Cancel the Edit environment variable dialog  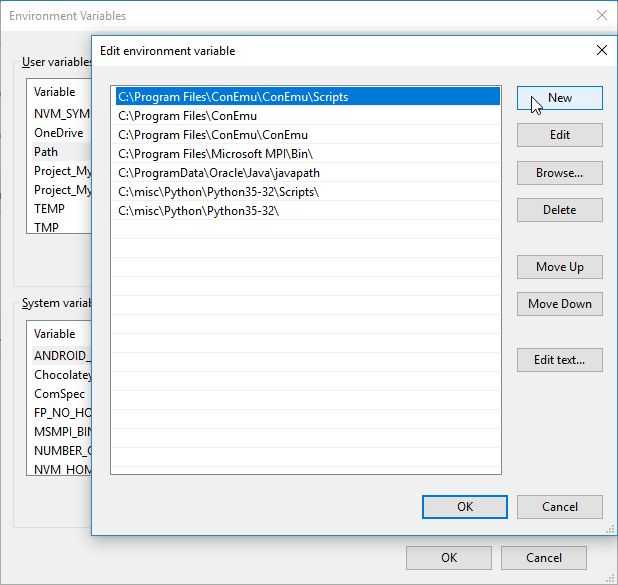point(559,507)
